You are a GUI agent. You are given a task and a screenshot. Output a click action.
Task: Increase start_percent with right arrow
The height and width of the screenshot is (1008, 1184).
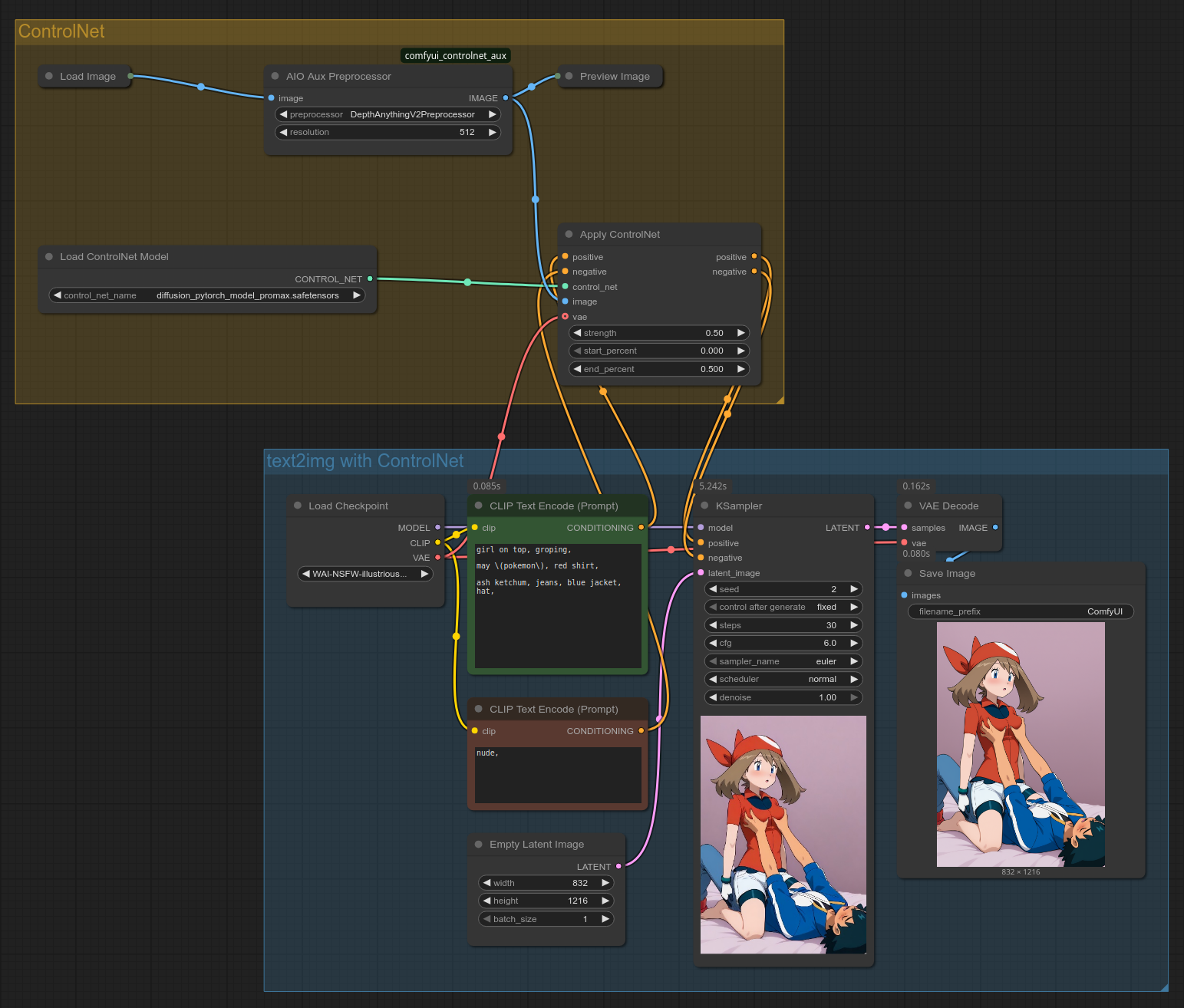741,351
